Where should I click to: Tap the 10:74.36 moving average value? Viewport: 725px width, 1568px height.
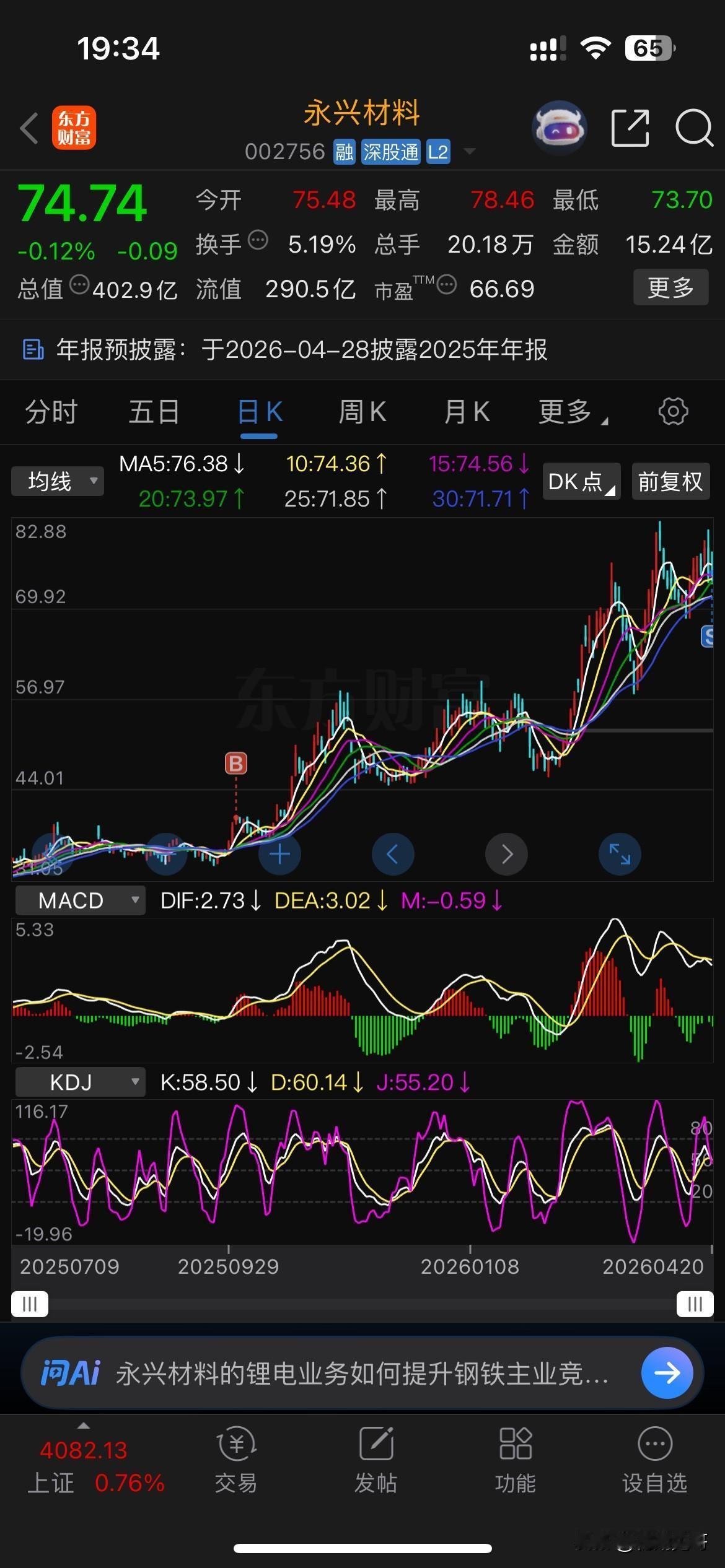[337, 464]
